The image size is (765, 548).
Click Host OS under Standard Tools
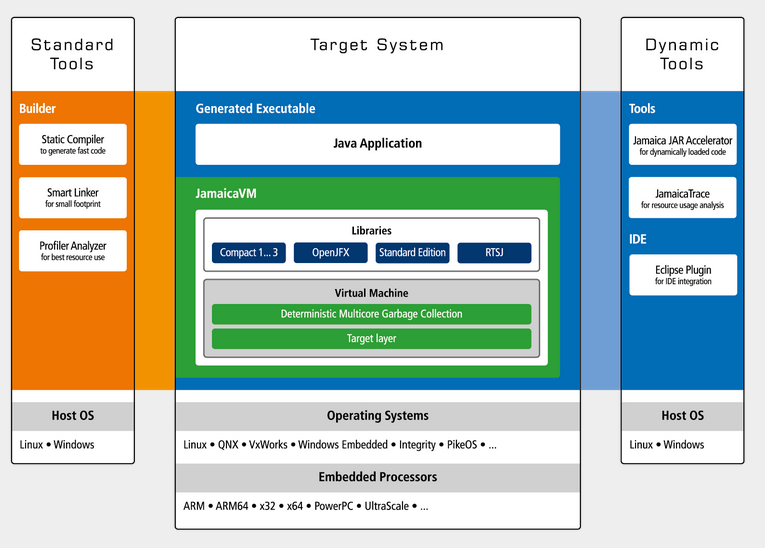tap(73, 416)
